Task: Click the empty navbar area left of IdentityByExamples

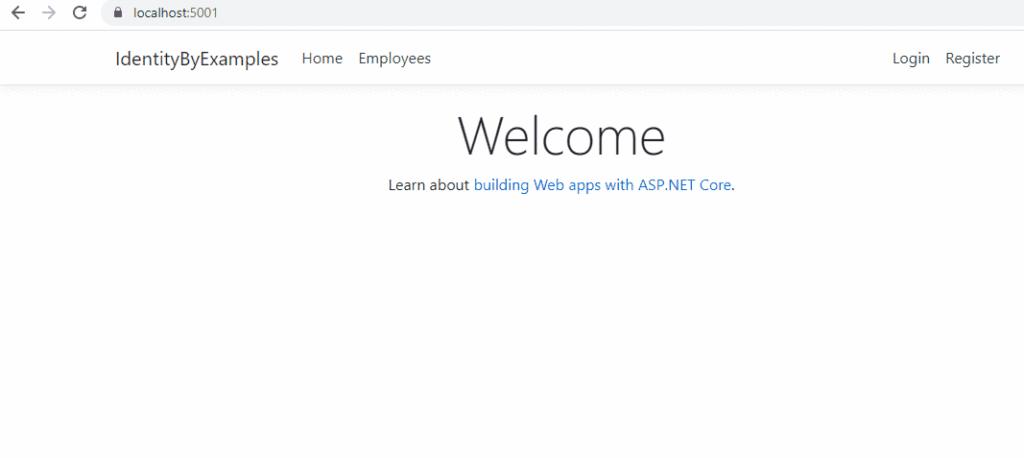Action: pyautogui.click(x=55, y=58)
